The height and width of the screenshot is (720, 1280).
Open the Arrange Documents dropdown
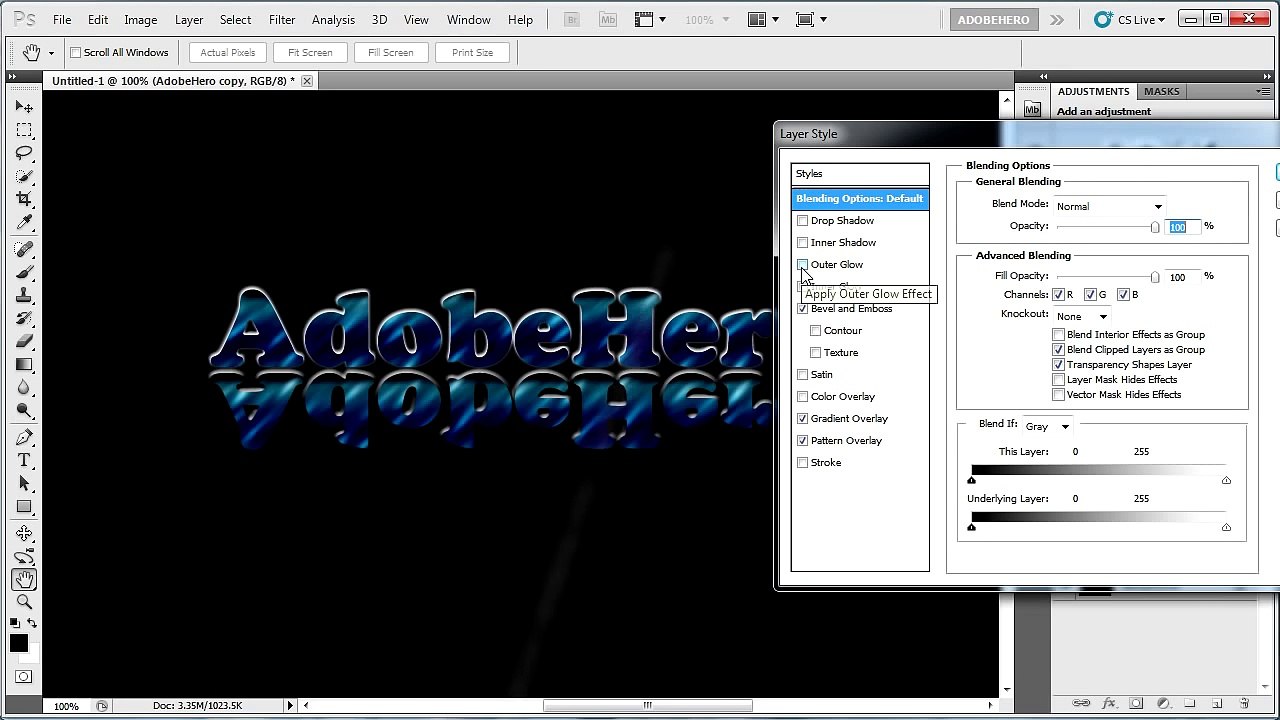[x=764, y=19]
